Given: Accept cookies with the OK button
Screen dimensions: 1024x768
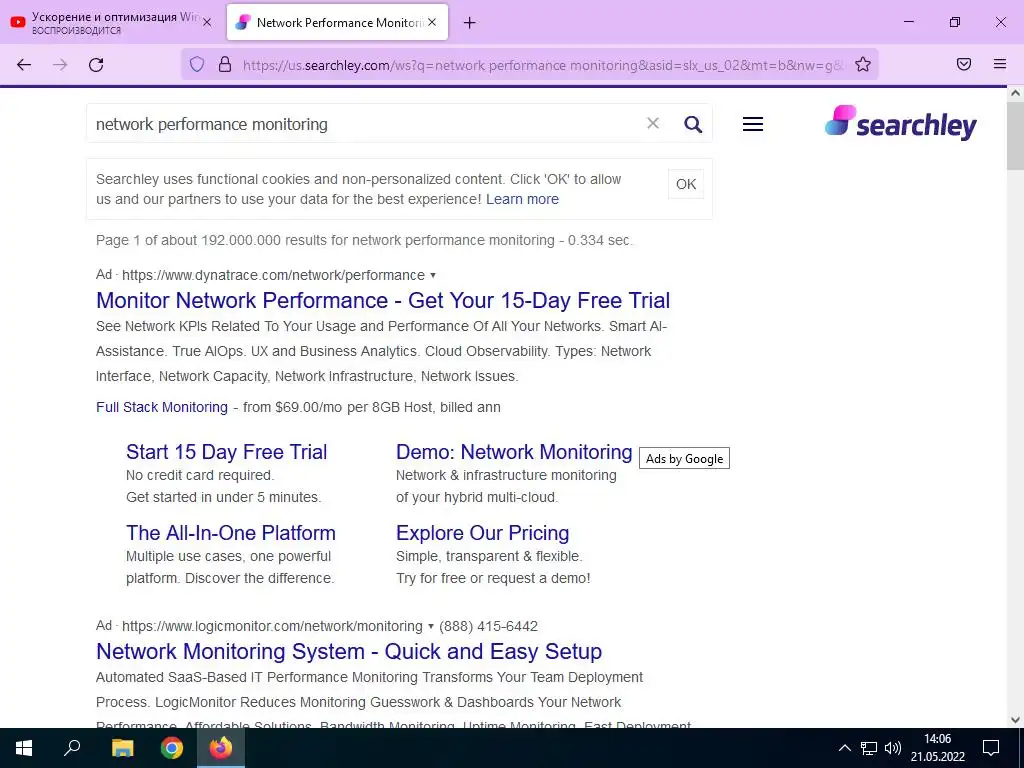Looking at the screenshot, I should pyautogui.click(x=686, y=184).
